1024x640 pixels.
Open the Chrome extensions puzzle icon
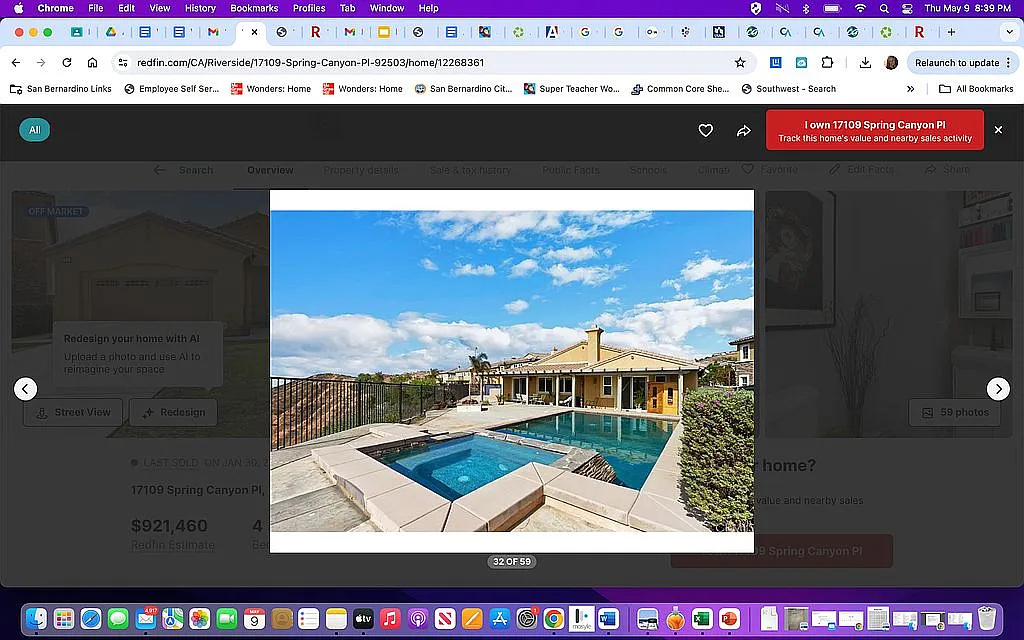click(827, 62)
